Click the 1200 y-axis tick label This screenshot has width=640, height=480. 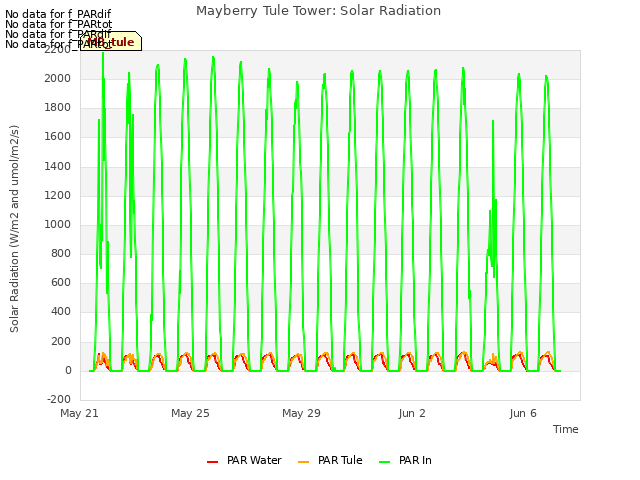click(58, 195)
